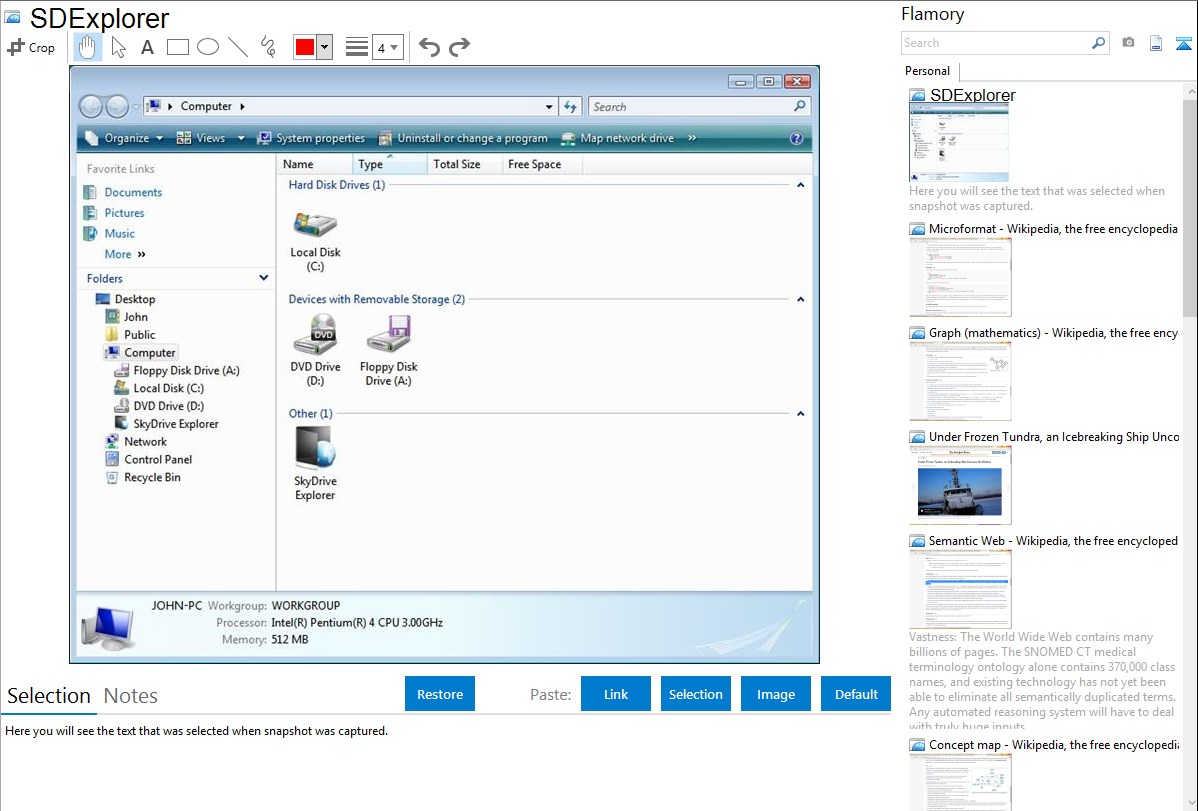
Task: Pick the freehand scribble tool
Action: click(268, 47)
